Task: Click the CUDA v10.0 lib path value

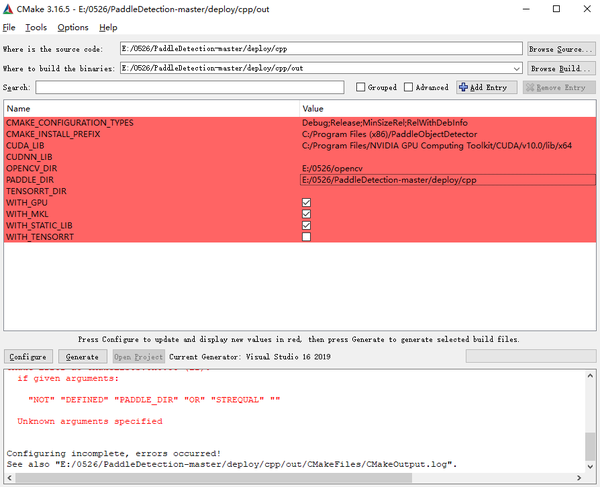Action: click(x=437, y=146)
